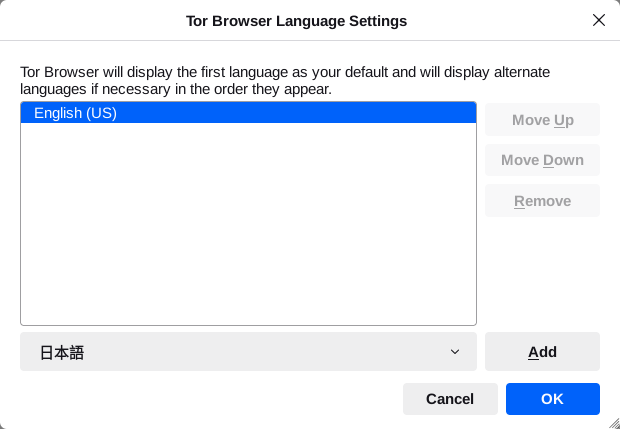Click the Tor Browser Language Settings title

click(x=296, y=20)
